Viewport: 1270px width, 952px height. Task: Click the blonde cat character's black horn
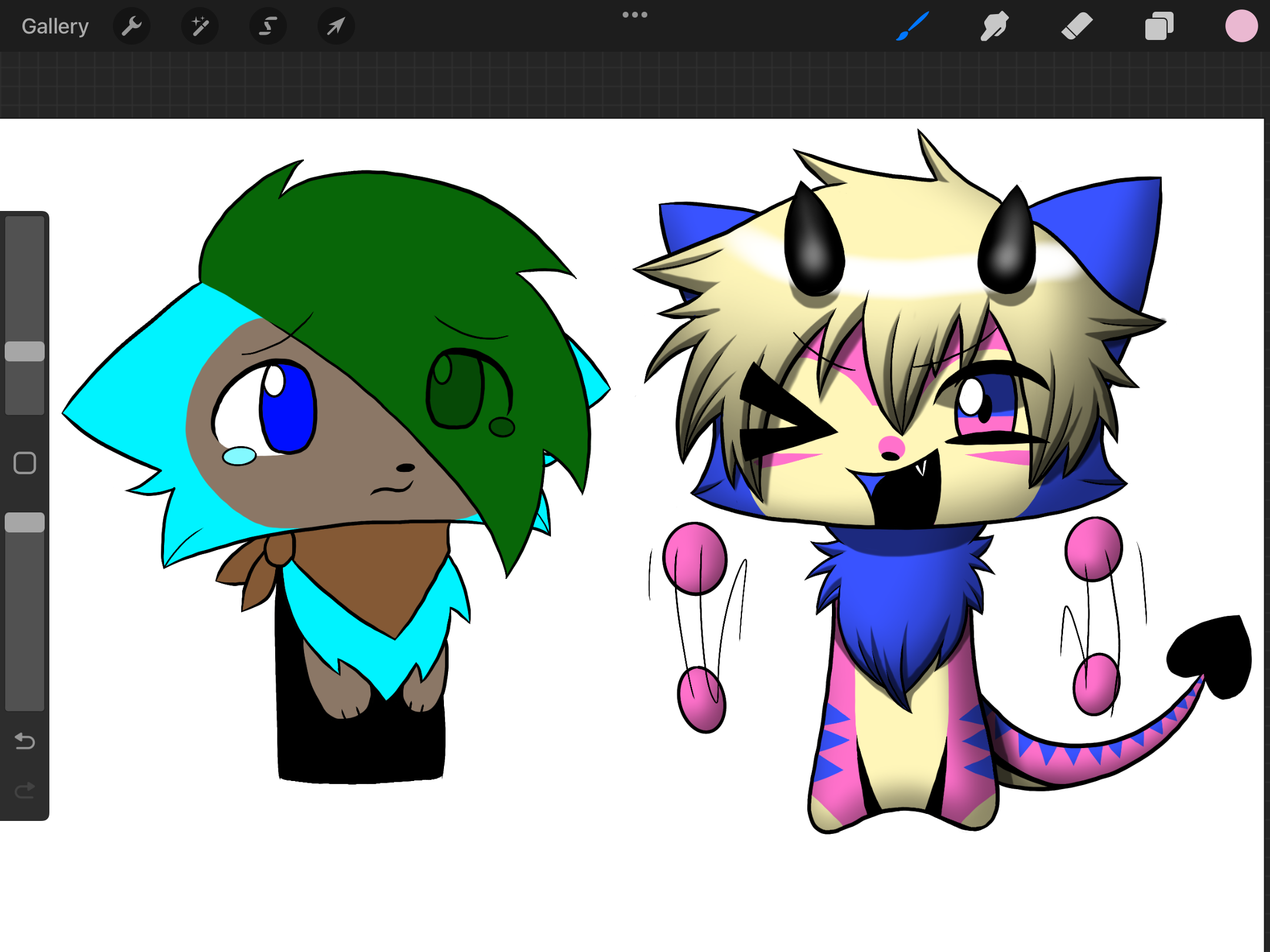814,244
